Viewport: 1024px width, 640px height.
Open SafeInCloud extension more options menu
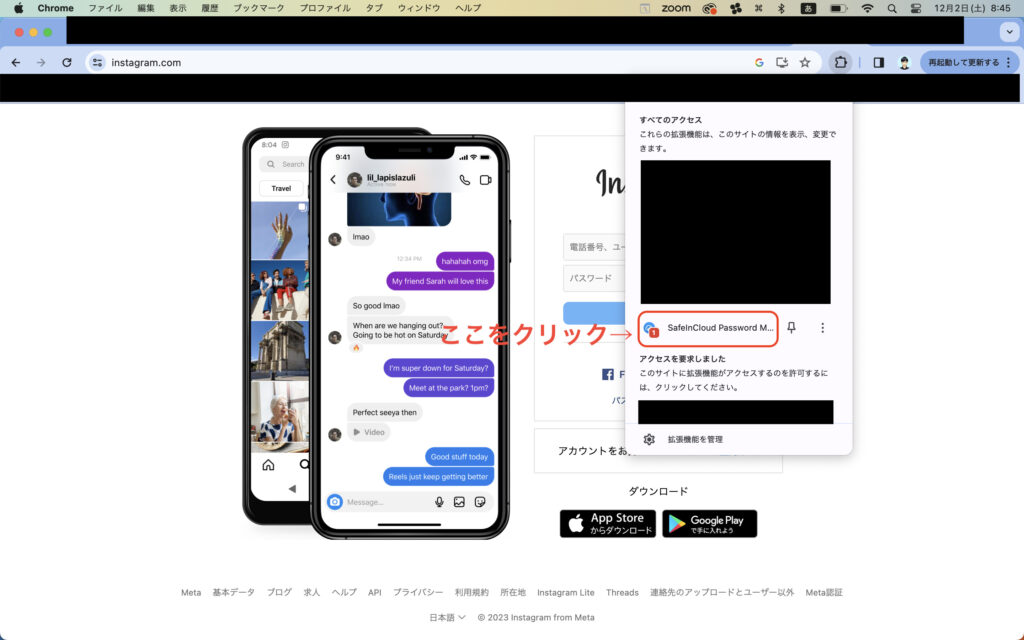[x=822, y=328]
